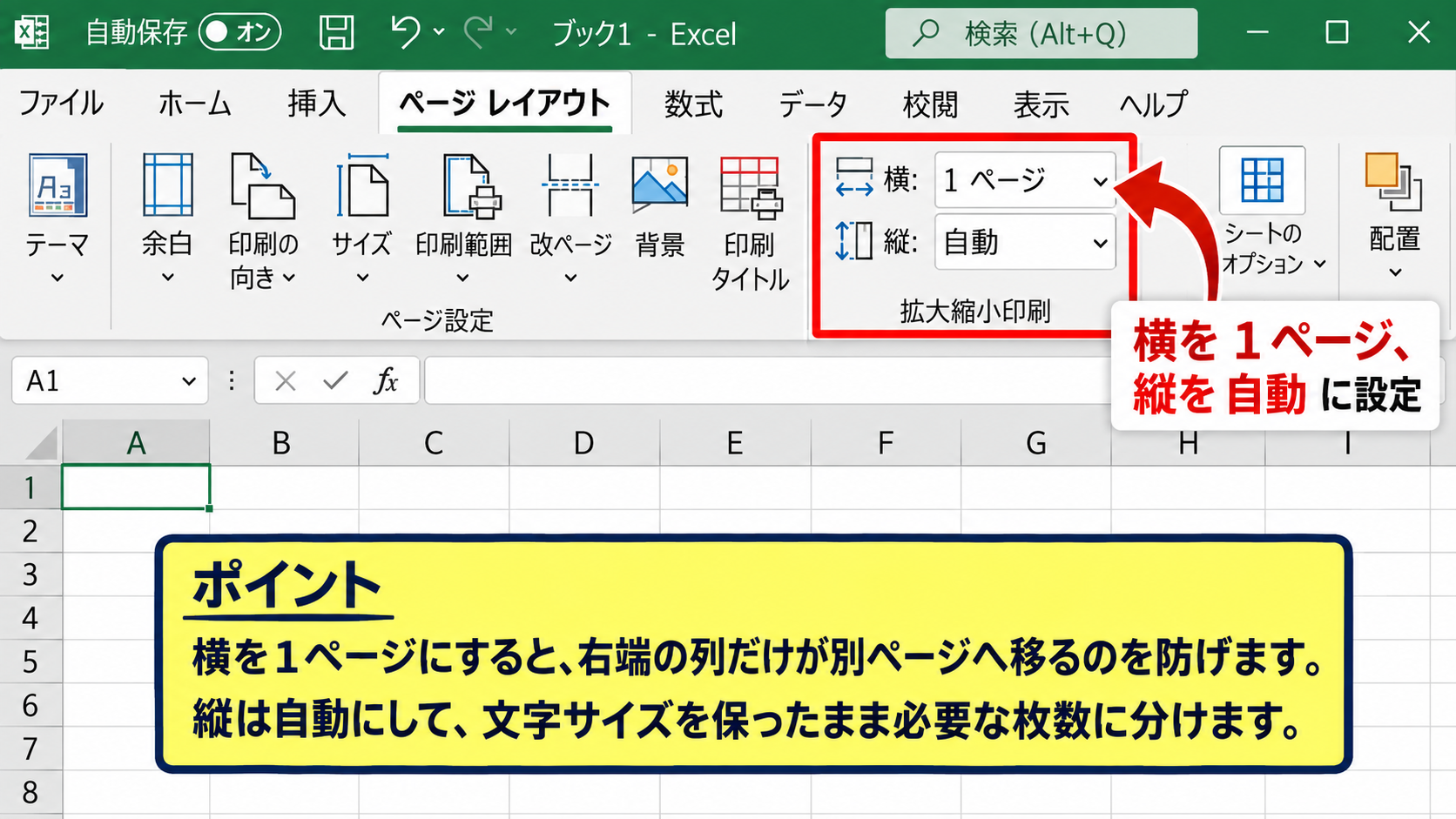The image size is (1456, 819).
Task: Select column H header
Action: (1188, 443)
